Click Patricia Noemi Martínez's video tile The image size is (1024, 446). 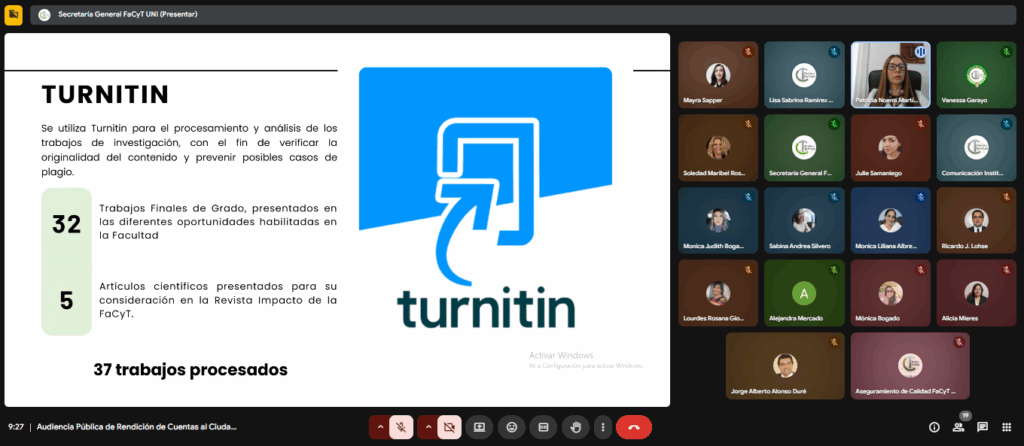[890, 75]
